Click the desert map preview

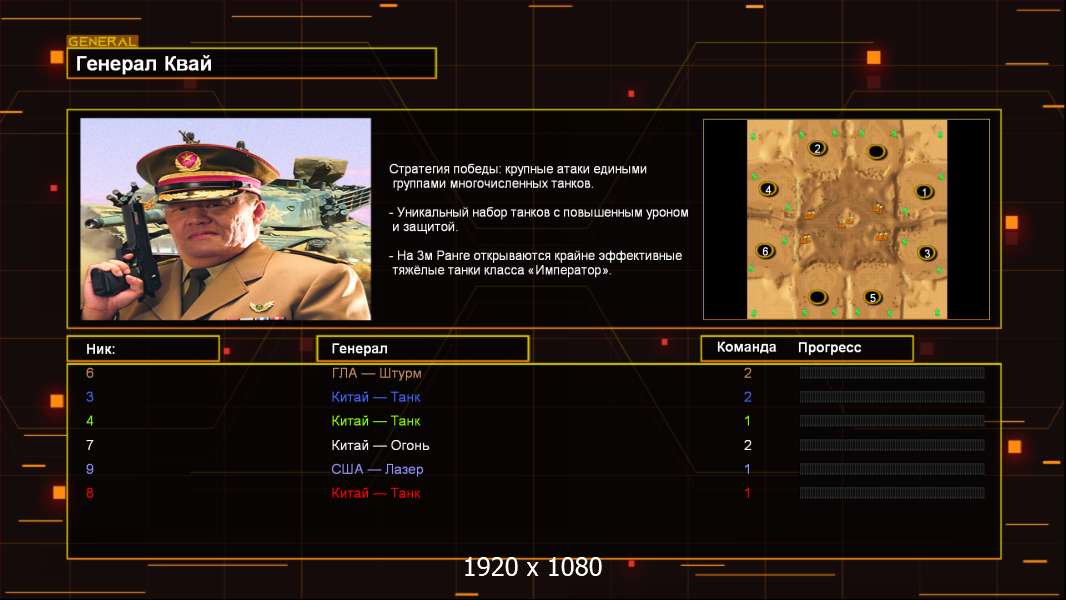click(846, 219)
